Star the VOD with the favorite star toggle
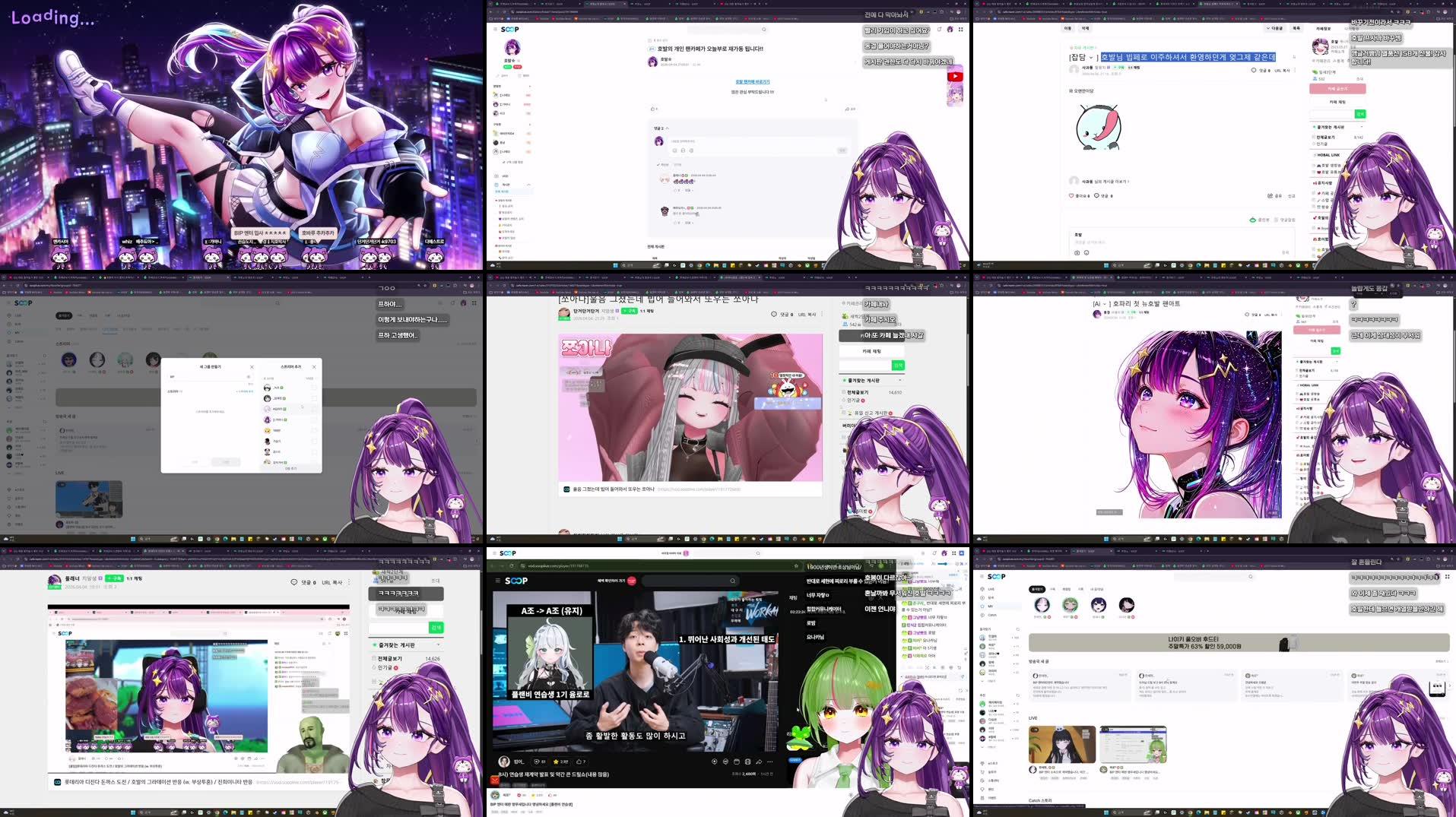 (x=556, y=762)
